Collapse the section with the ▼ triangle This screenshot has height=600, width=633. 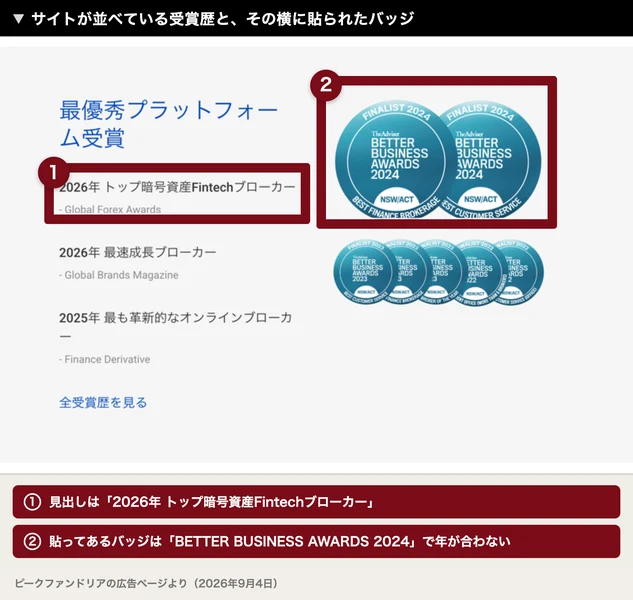(19, 19)
